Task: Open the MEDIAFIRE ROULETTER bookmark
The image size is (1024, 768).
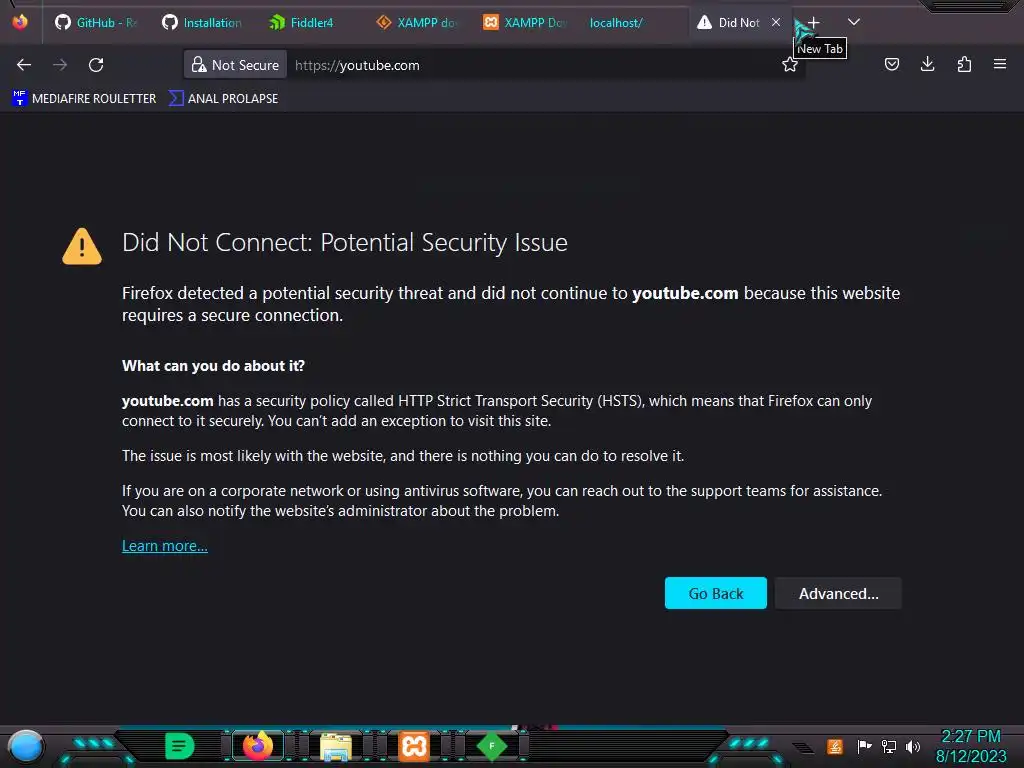Action: point(84,99)
